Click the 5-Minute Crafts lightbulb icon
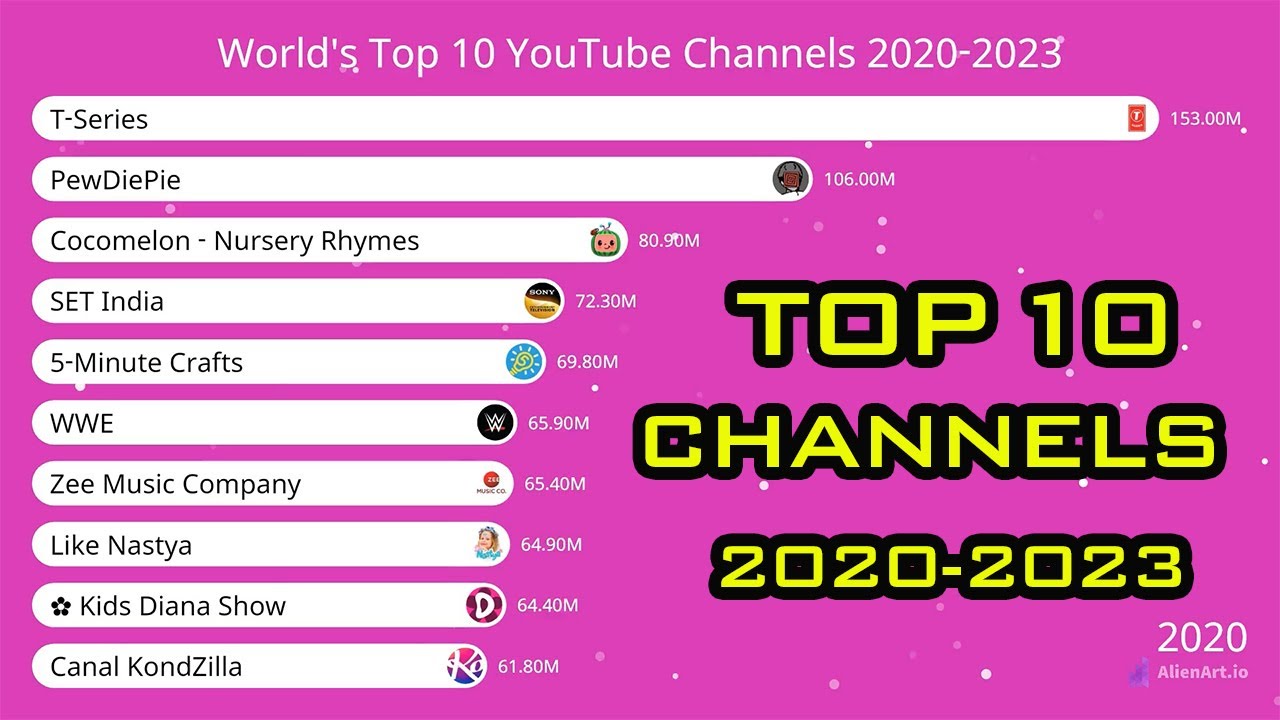Screen dimensions: 1280x720 coord(525,362)
